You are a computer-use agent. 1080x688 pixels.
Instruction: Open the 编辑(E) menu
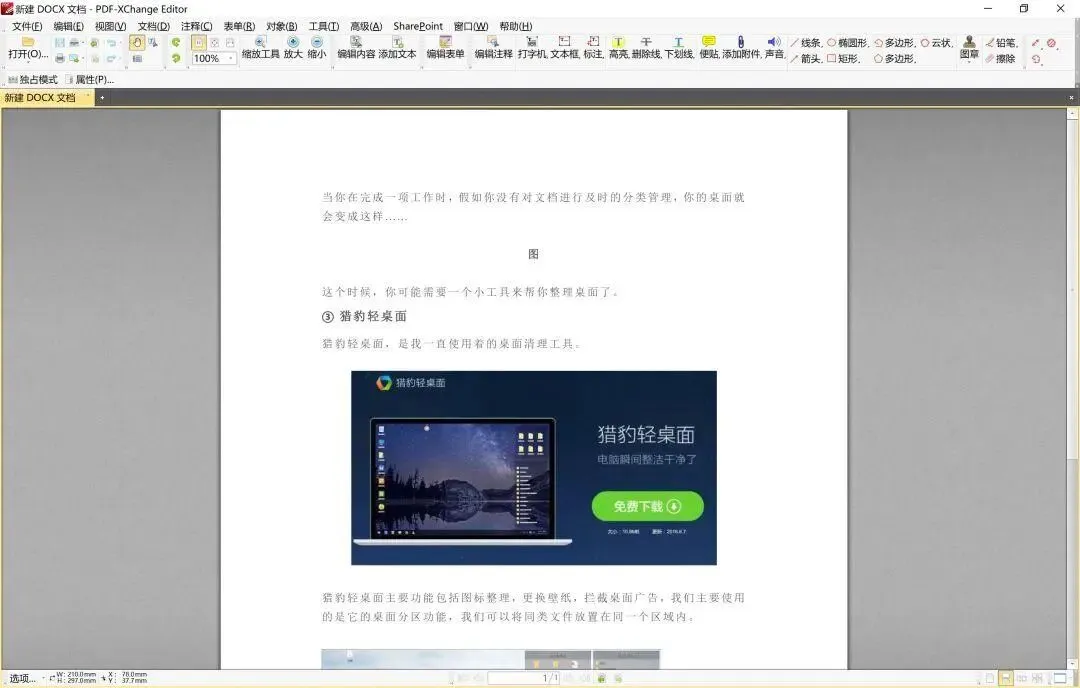click(68, 26)
